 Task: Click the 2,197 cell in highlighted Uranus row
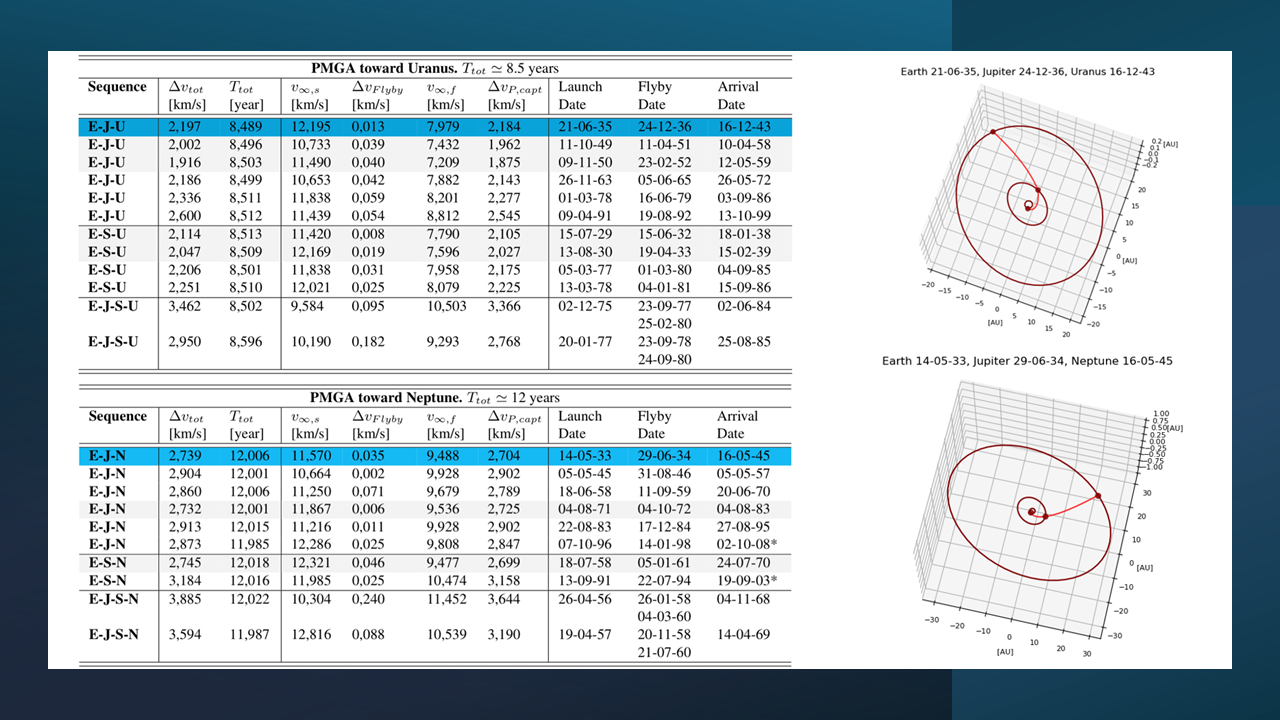[x=186, y=126]
